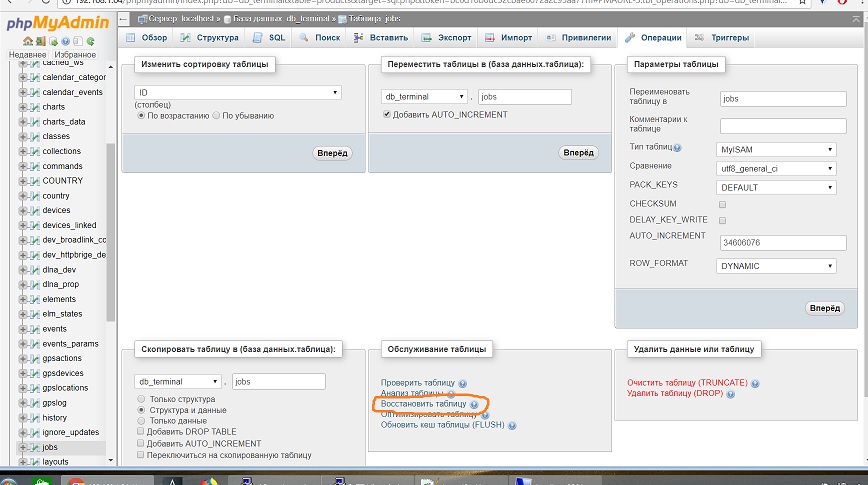The width and height of the screenshot is (868, 485).
Task: Open the query window icon in sidebar
Action: pos(54,41)
